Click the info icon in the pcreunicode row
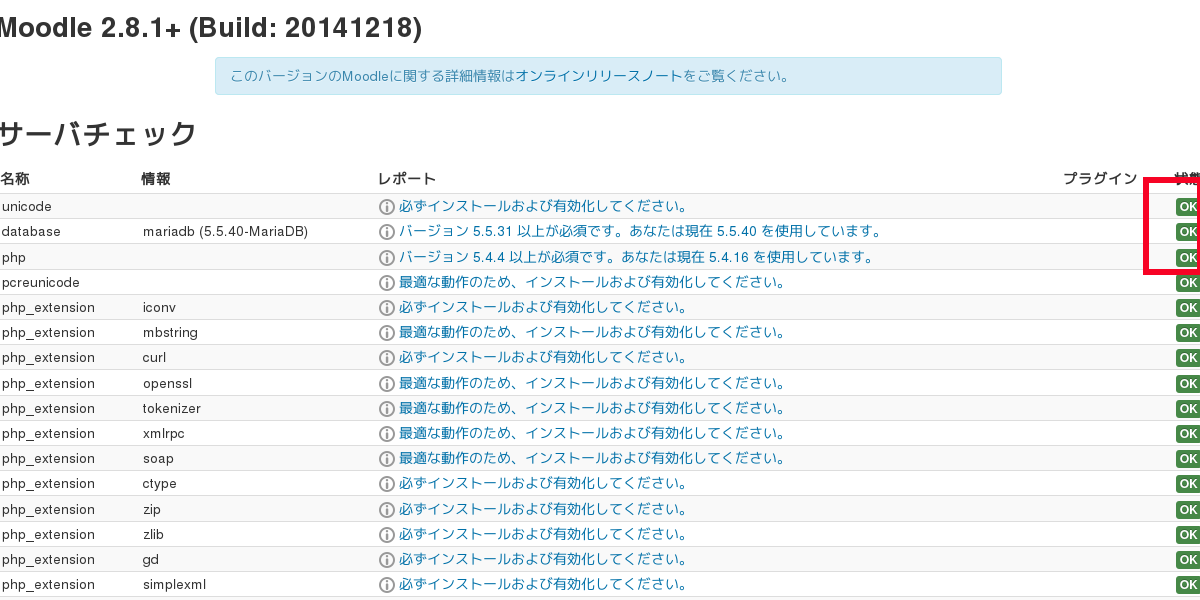Image resolution: width=1200 pixels, height=600 pixels. tap(387, 283)
